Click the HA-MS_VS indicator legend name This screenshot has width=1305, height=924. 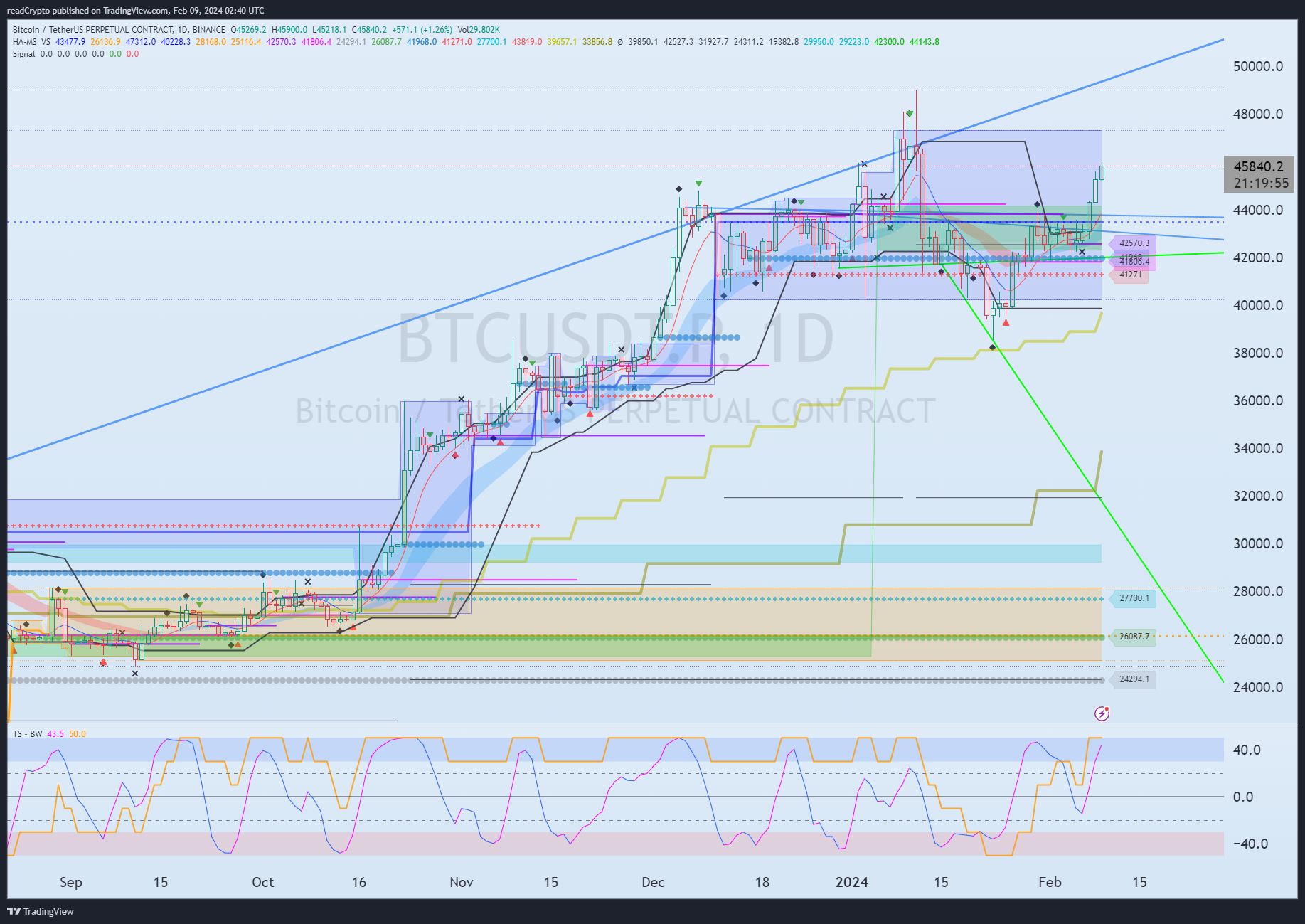[31, 42]
